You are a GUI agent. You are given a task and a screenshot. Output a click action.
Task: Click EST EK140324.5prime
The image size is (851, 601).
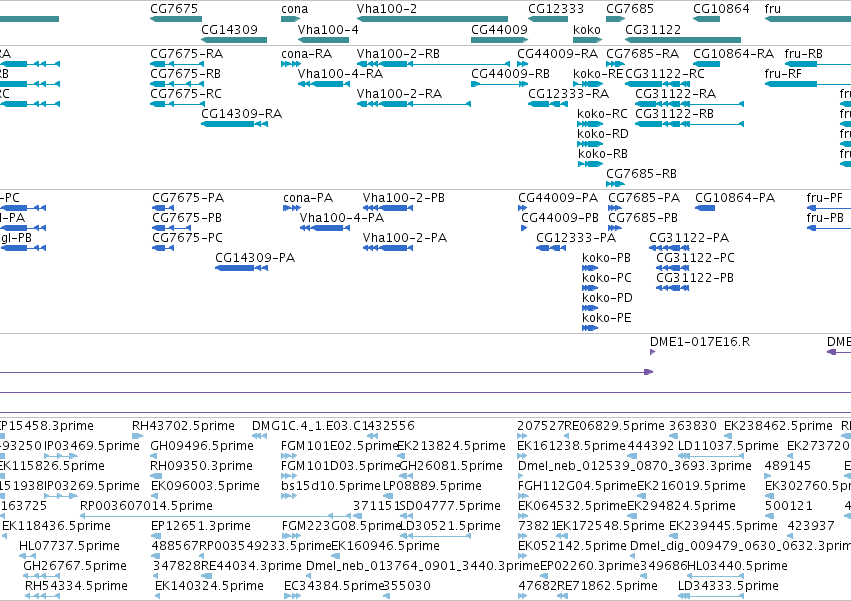[x=209, y=587]
